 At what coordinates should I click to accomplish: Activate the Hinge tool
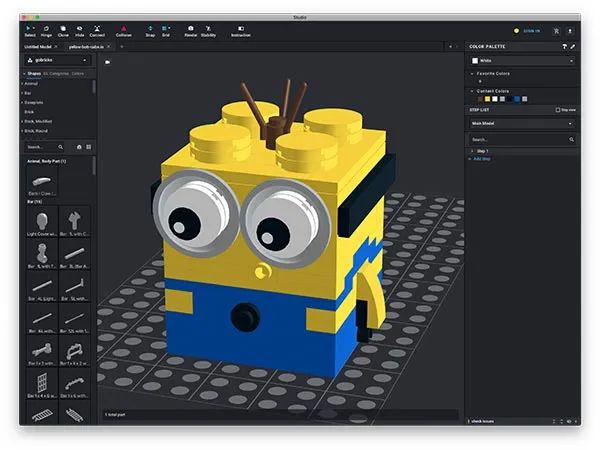pos(46,31)
